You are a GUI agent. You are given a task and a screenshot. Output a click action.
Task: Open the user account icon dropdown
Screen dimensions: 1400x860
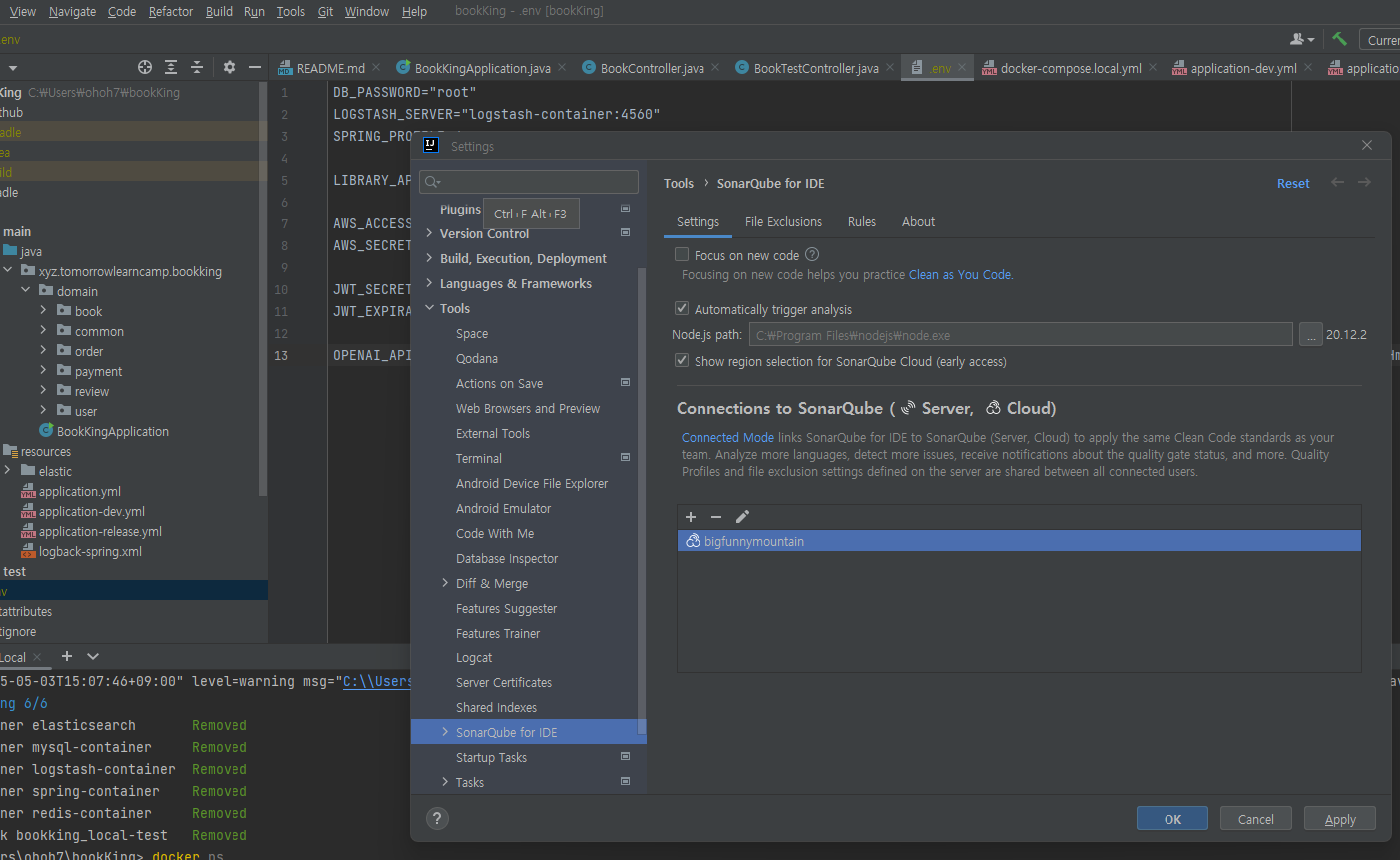tap(1302, 39)
